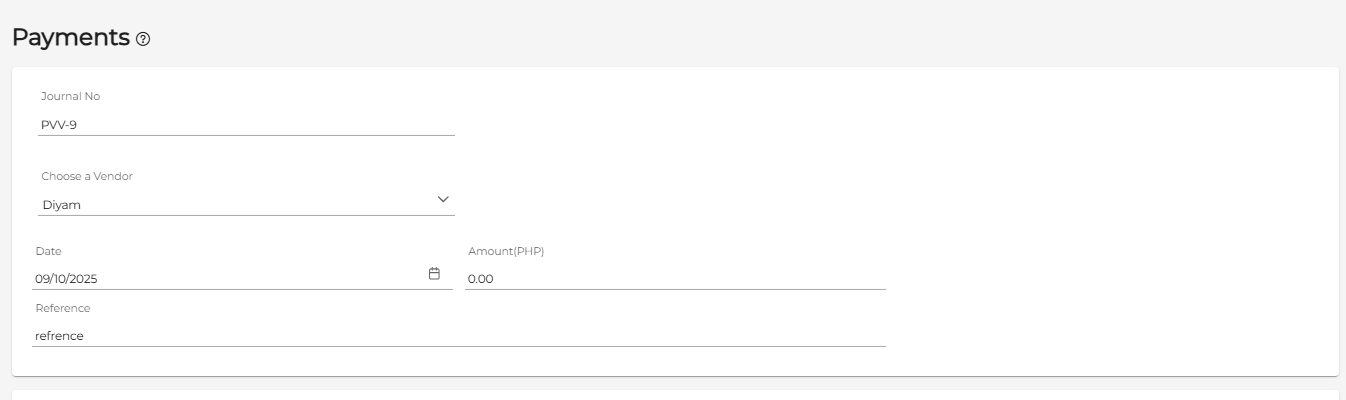Focus the Journal No input field
The height and width of the screenshot is (400, 1346).
(x=246, y=125)
